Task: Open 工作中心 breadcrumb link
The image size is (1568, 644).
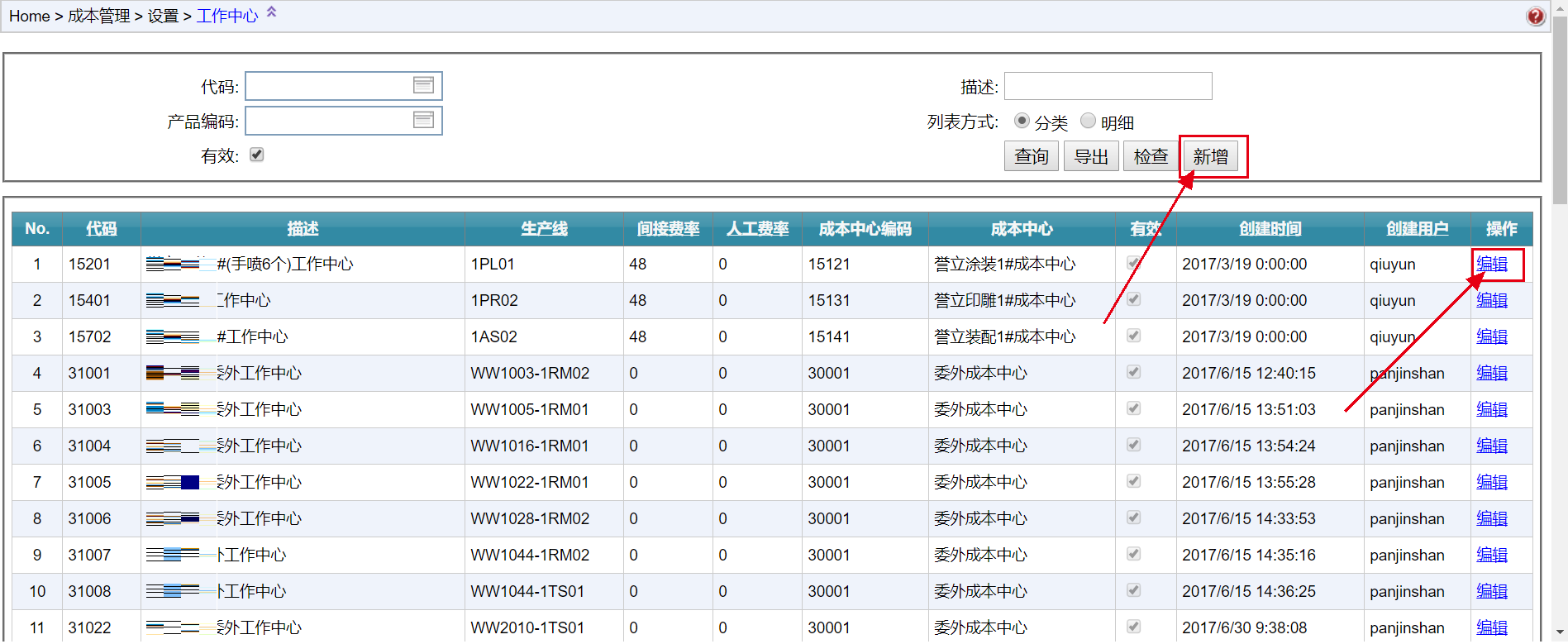Action: tap(227, 16)
